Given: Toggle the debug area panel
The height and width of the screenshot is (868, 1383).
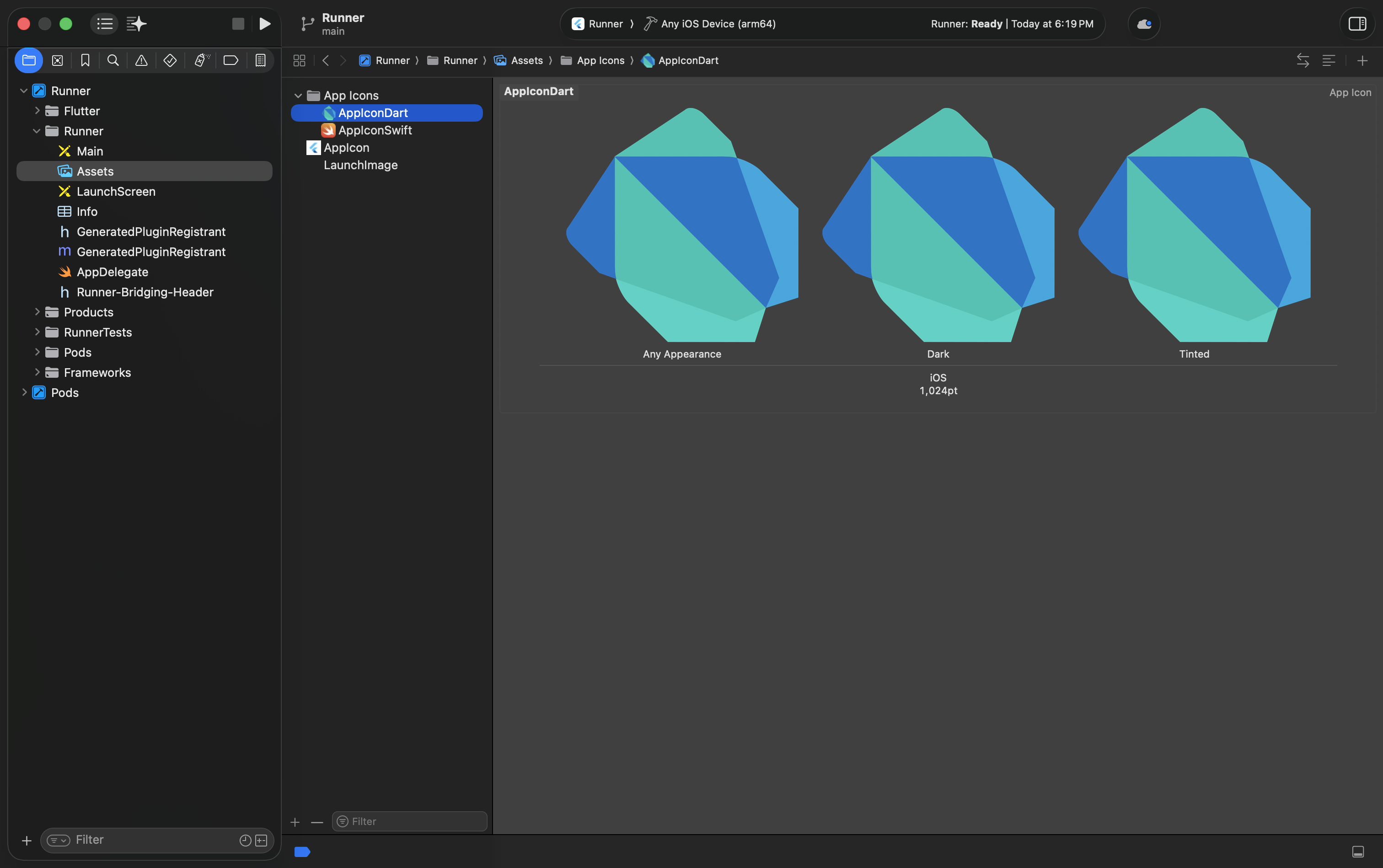Looking at the screenshot, I should 1358,852.
